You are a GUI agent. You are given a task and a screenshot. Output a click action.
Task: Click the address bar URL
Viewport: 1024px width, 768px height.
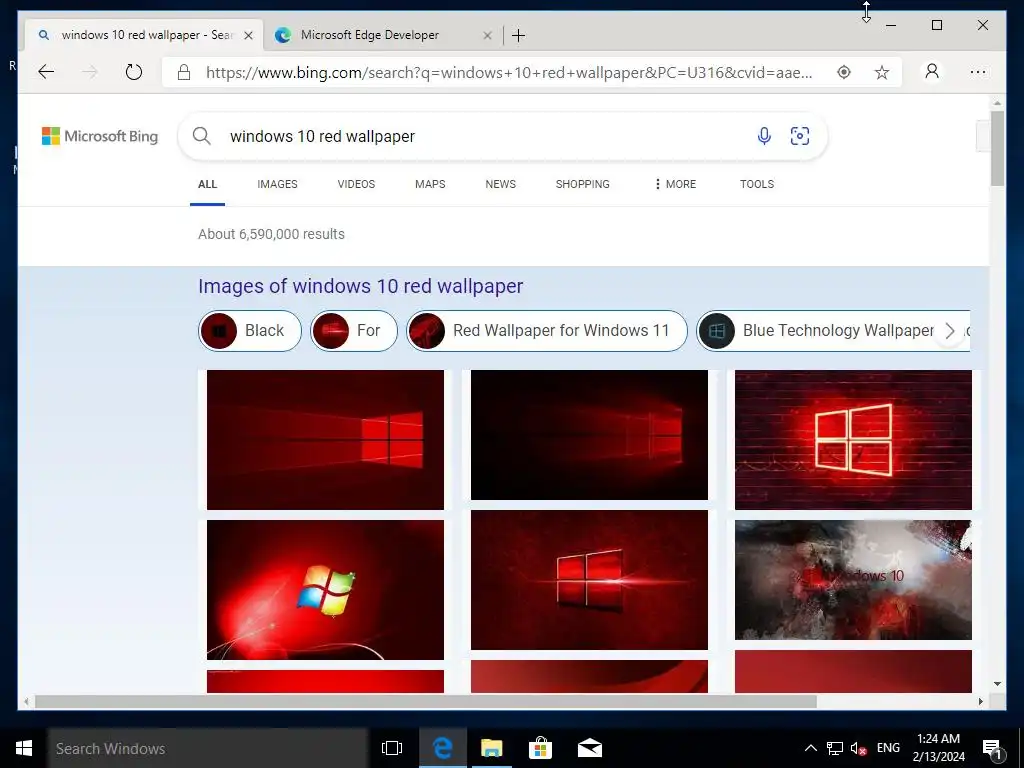509,72
